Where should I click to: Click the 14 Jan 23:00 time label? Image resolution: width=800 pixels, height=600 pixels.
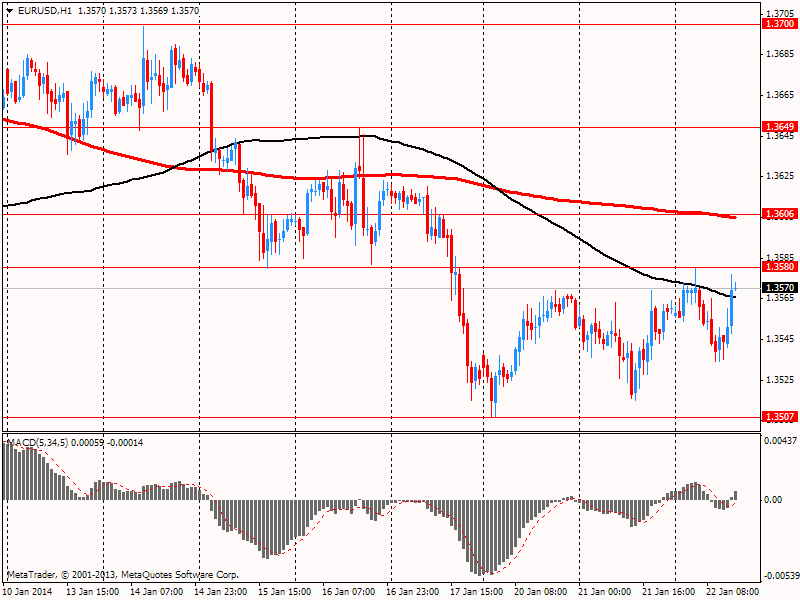pyautogui.click(x=220, y=592)
